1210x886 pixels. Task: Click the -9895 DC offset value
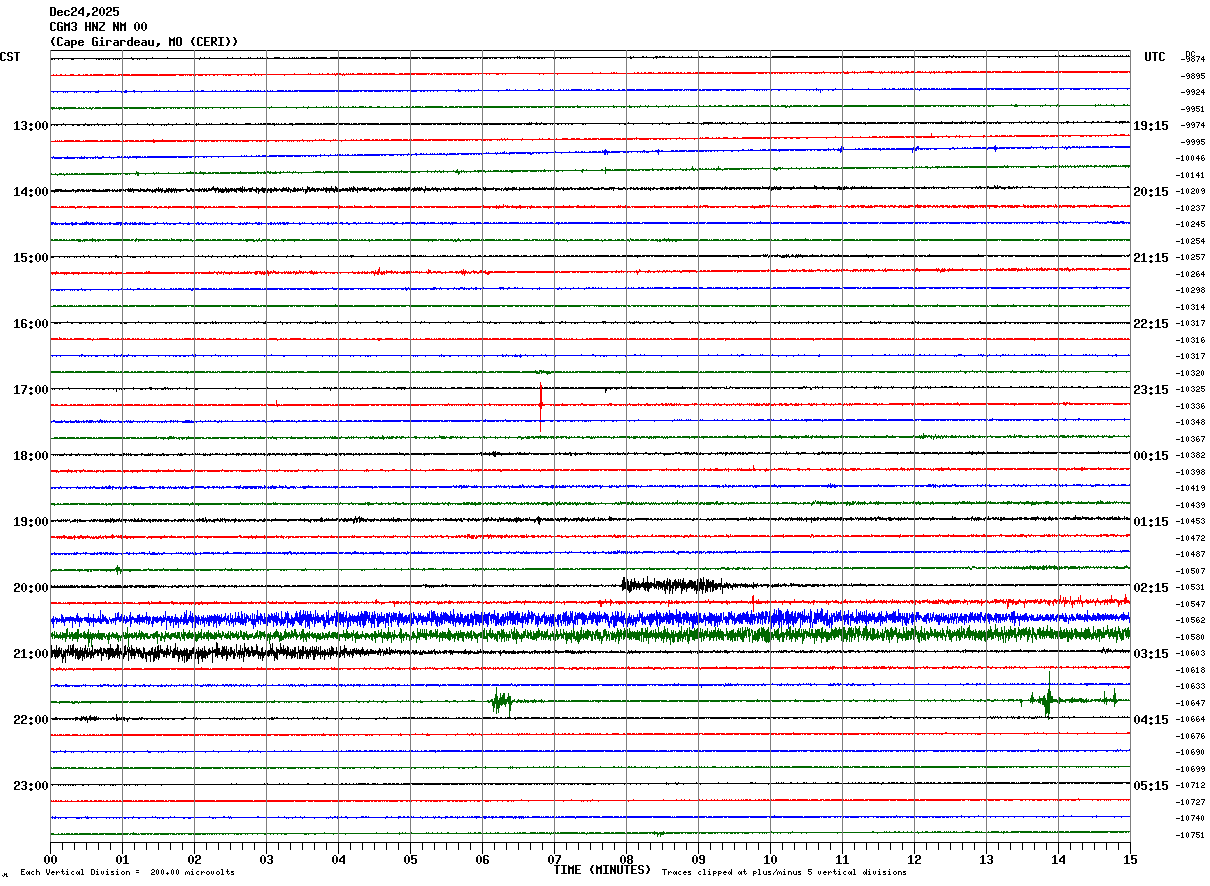click(1193, 76)
